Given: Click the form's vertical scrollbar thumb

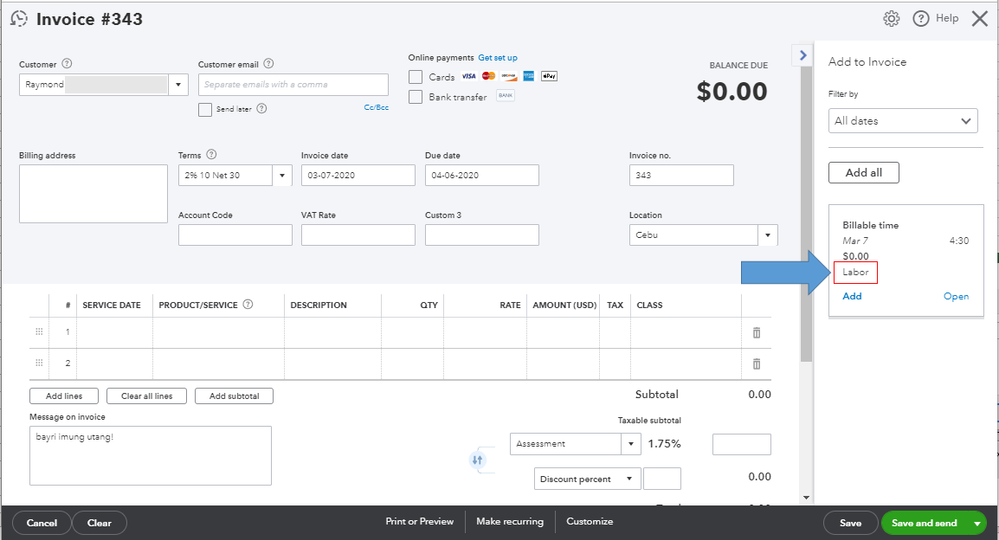Looking at the screenshot, I should pos(806,214).
